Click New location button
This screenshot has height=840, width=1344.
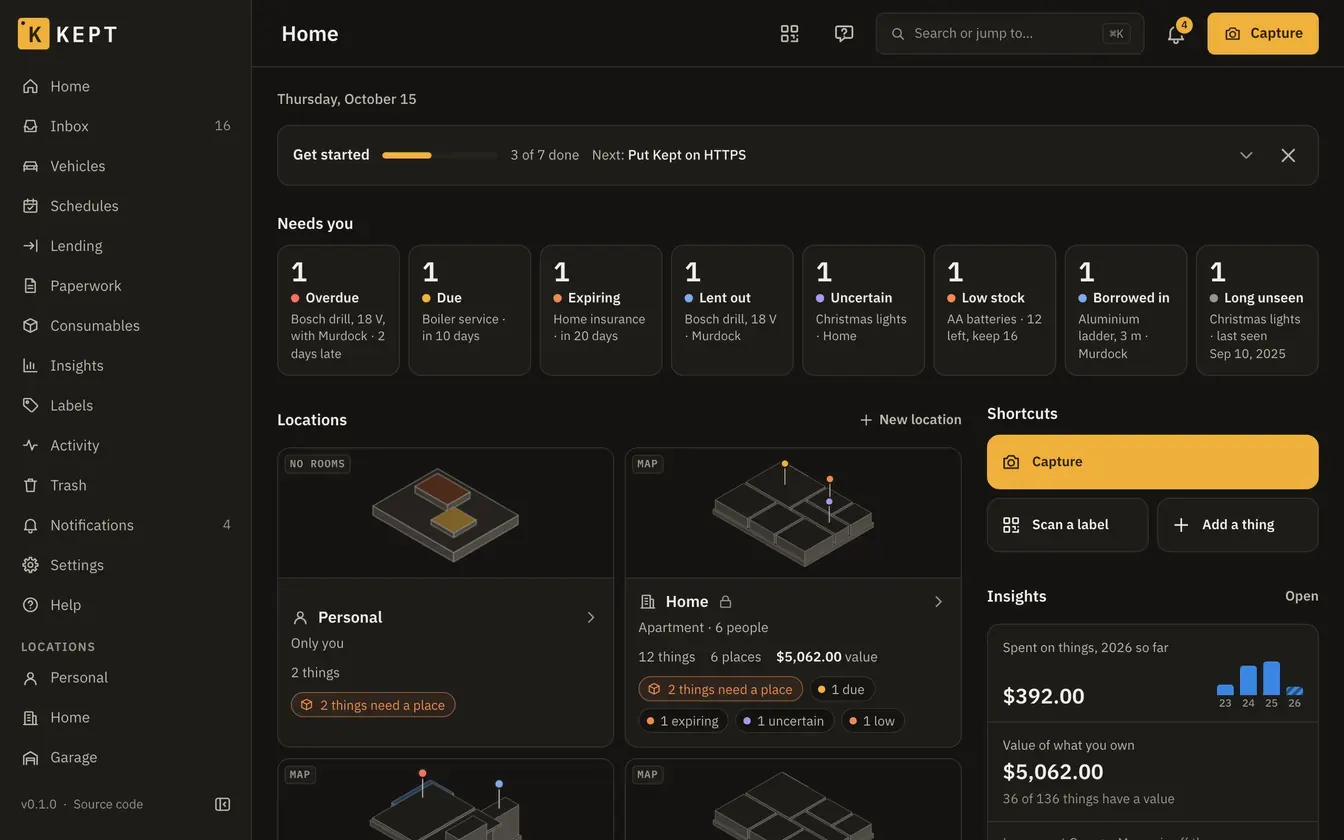click(x=911, y=420)
